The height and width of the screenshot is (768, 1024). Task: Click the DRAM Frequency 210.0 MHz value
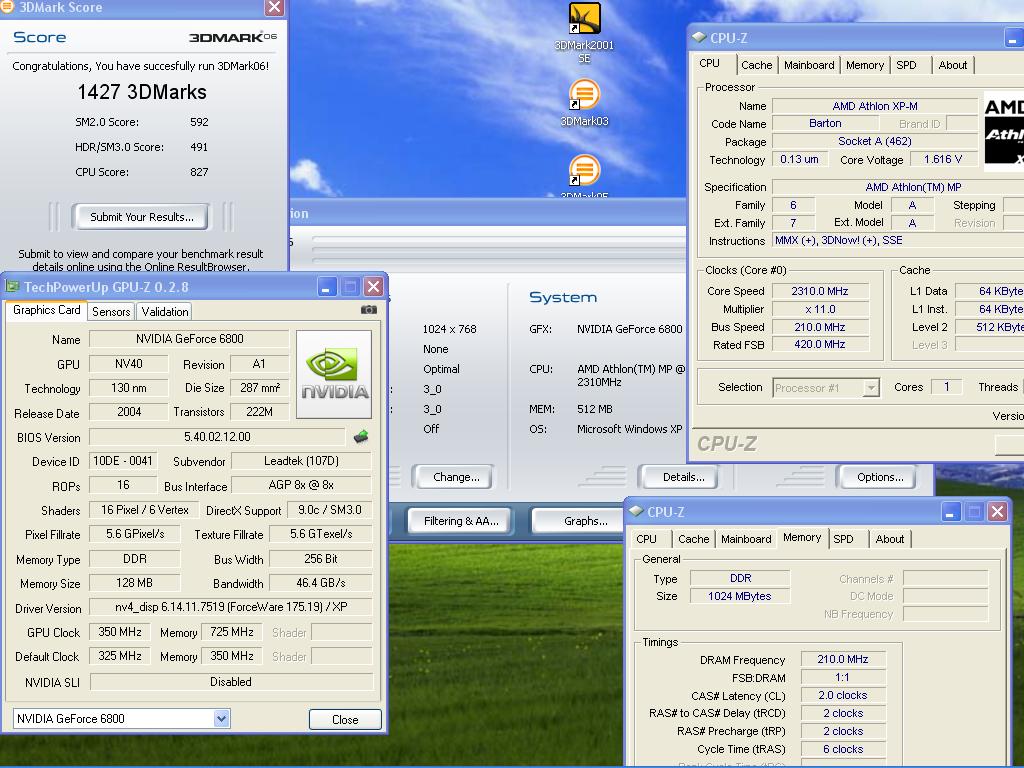click(842, 659)
